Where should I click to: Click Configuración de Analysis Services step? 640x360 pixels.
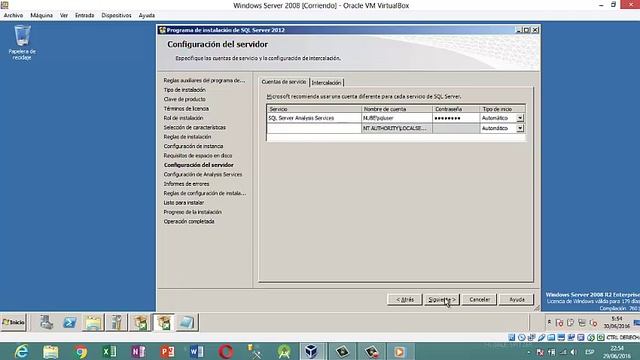click(x=203, y=174)
